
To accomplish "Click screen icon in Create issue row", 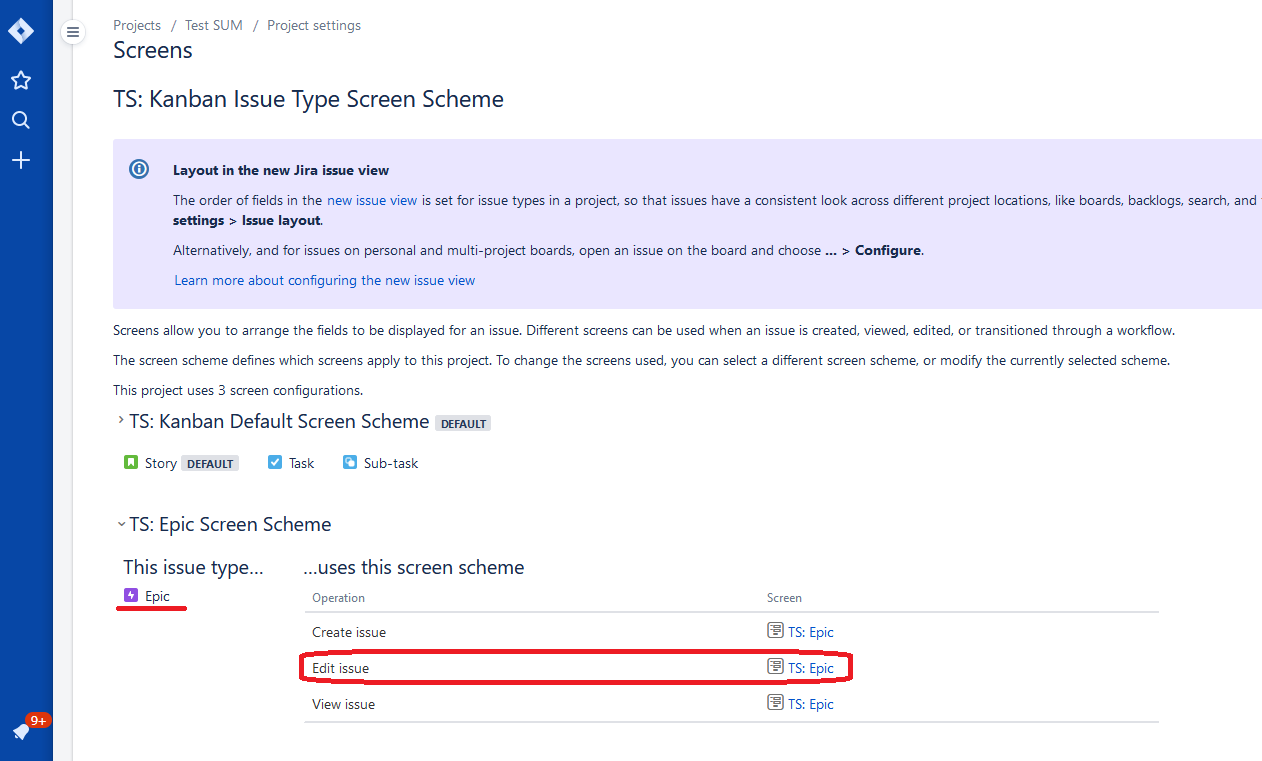I will tap(775, 631).
